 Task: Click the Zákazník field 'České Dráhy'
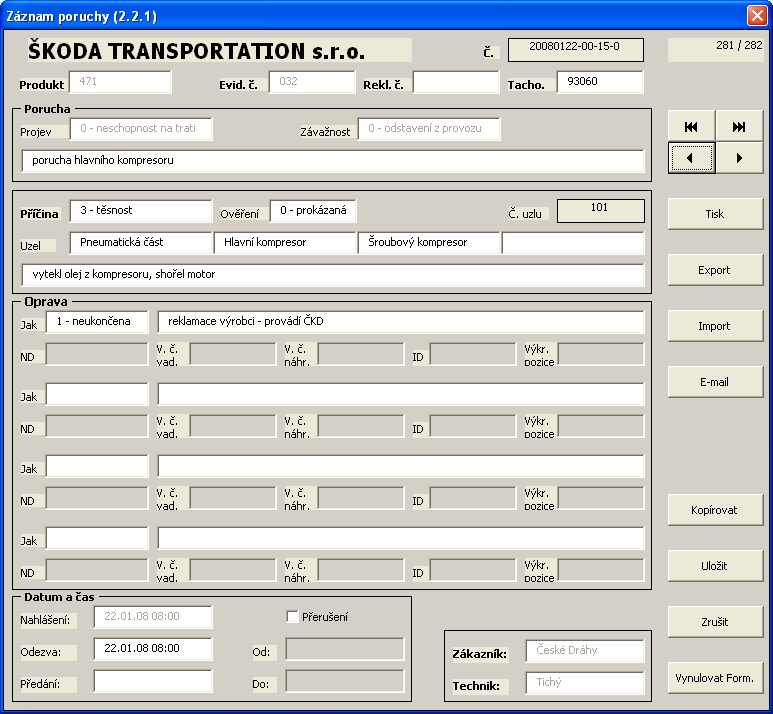pyautogui.click(x=585, y=651)
